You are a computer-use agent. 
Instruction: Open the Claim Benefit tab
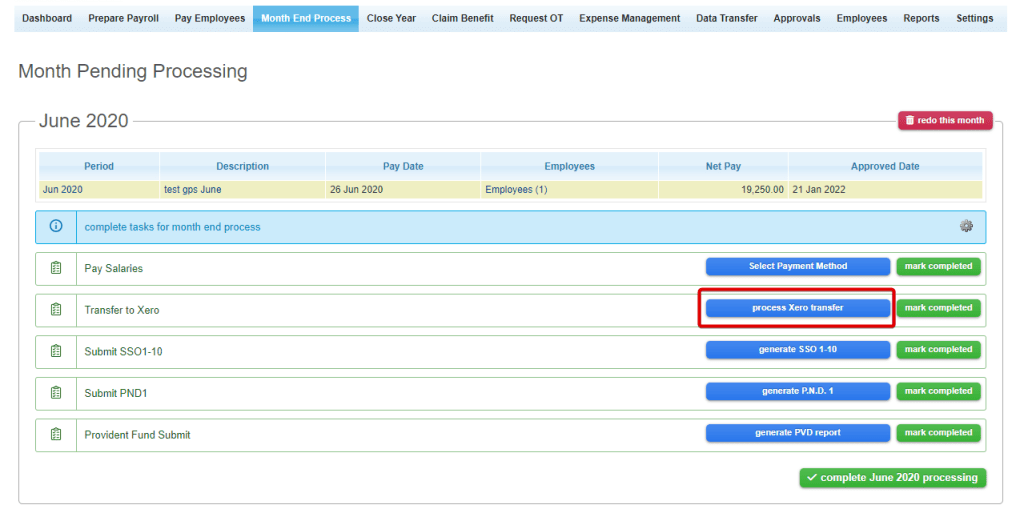(x=462, y=18)
